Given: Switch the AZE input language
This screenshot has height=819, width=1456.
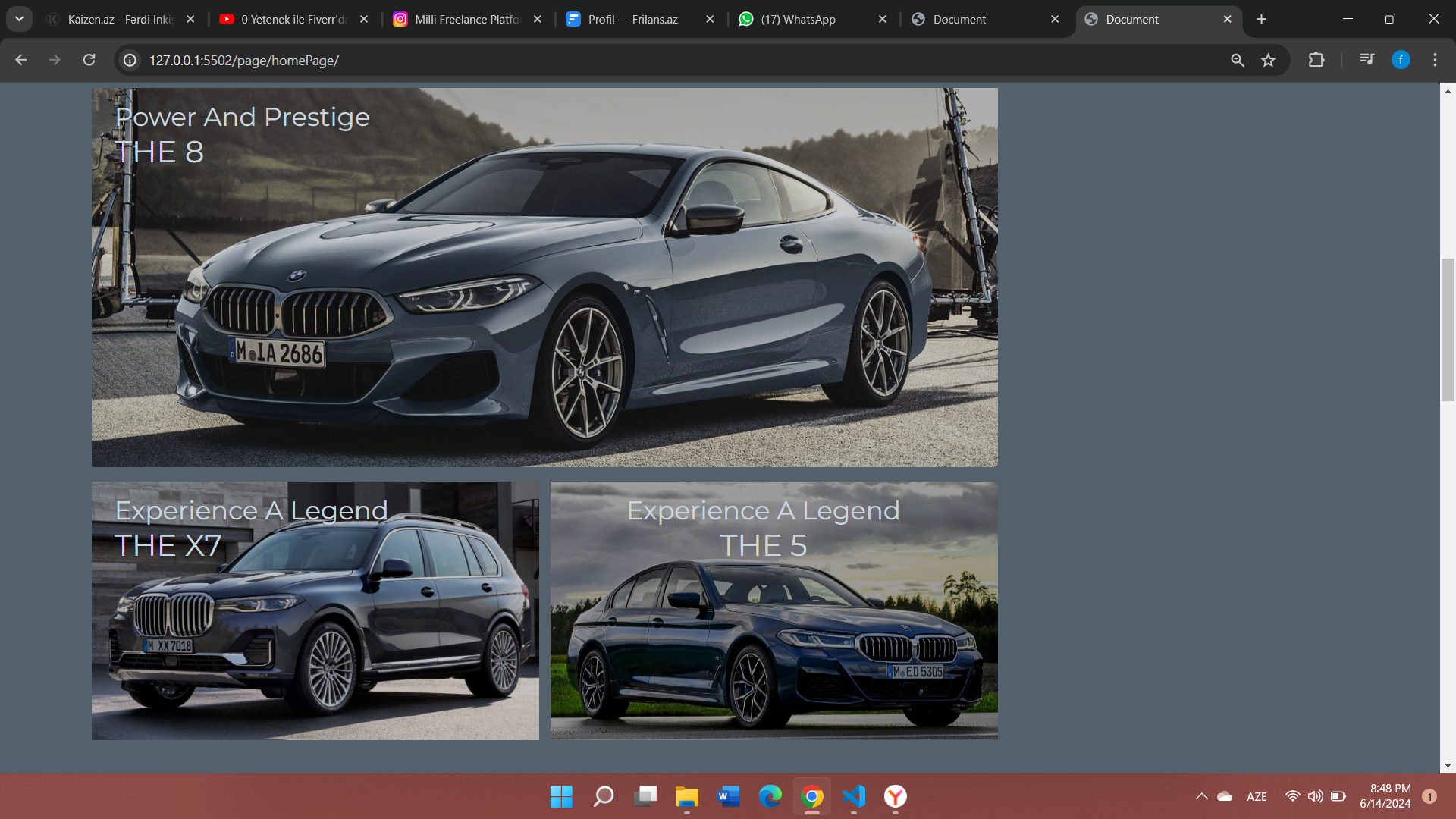Looking at the screenshot, I should tap(1257, 796).
